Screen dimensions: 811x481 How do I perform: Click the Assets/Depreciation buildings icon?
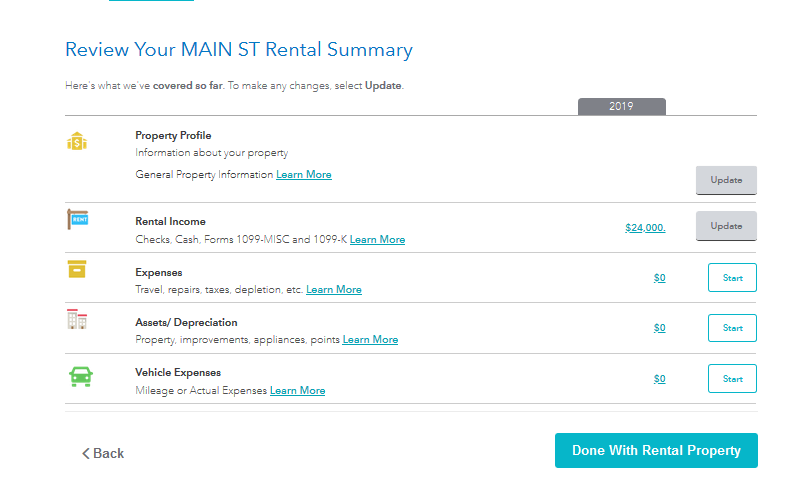(77, 319)
